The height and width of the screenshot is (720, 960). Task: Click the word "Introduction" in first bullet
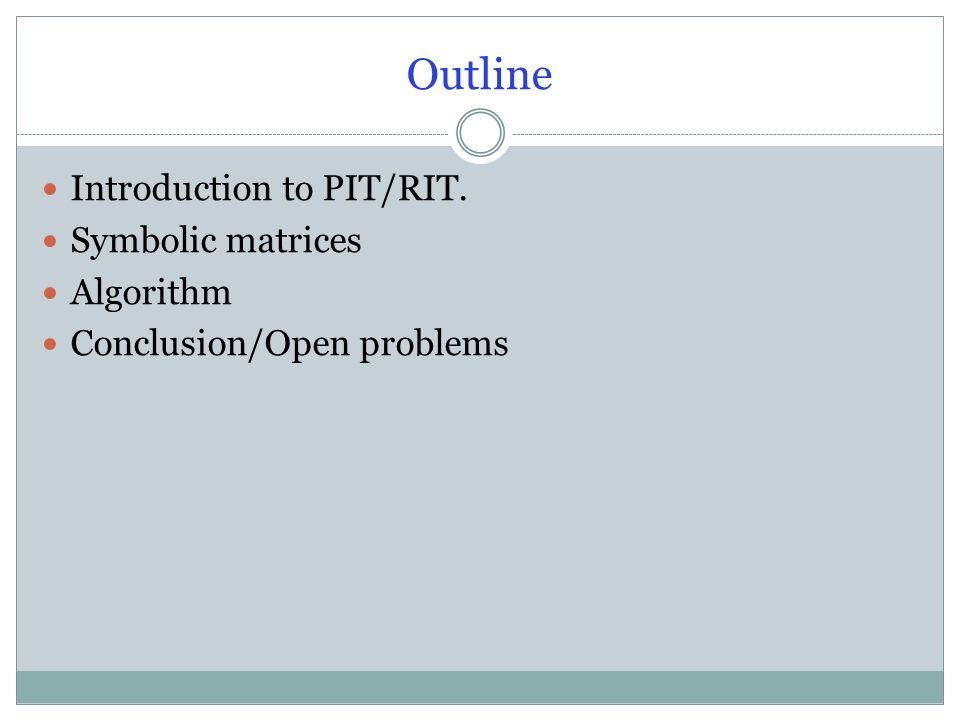tap(171, 188)
